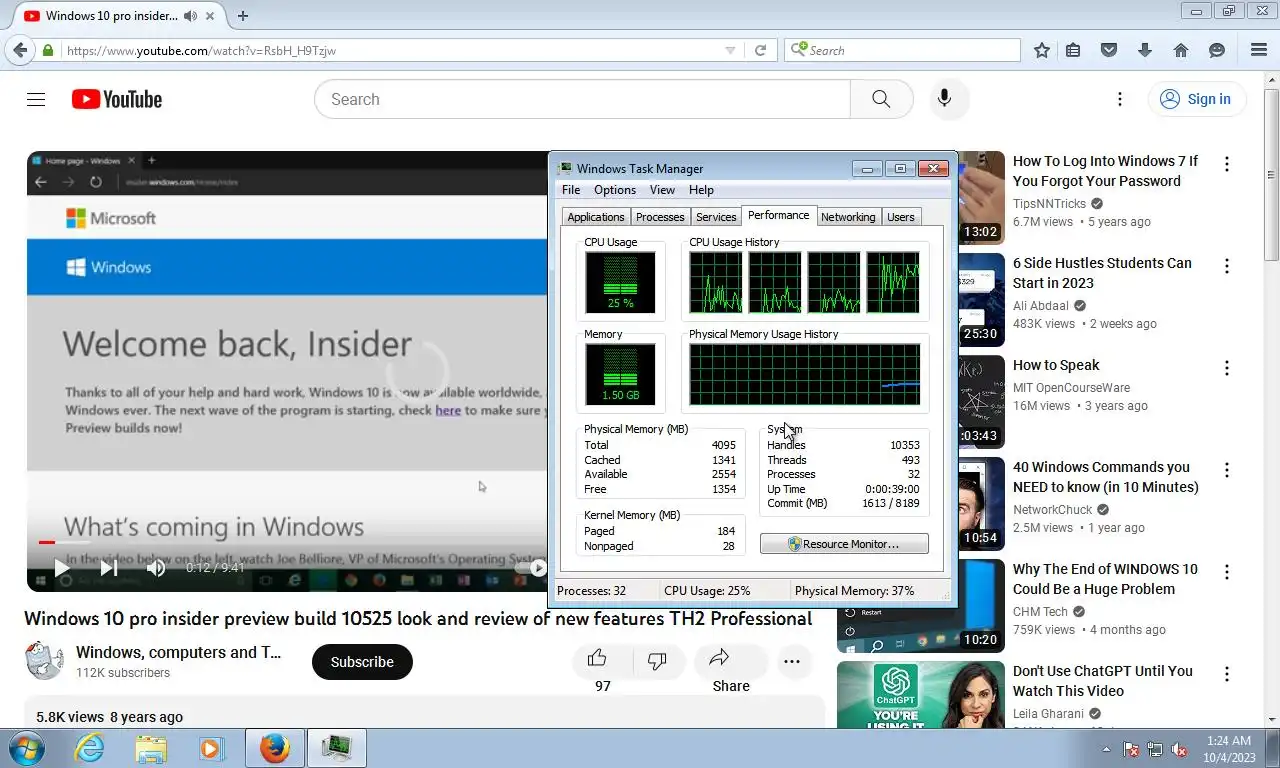
Task: Open the bookmarks list icon in Firefox toolbar
Action: click(x=1073, y=50)
